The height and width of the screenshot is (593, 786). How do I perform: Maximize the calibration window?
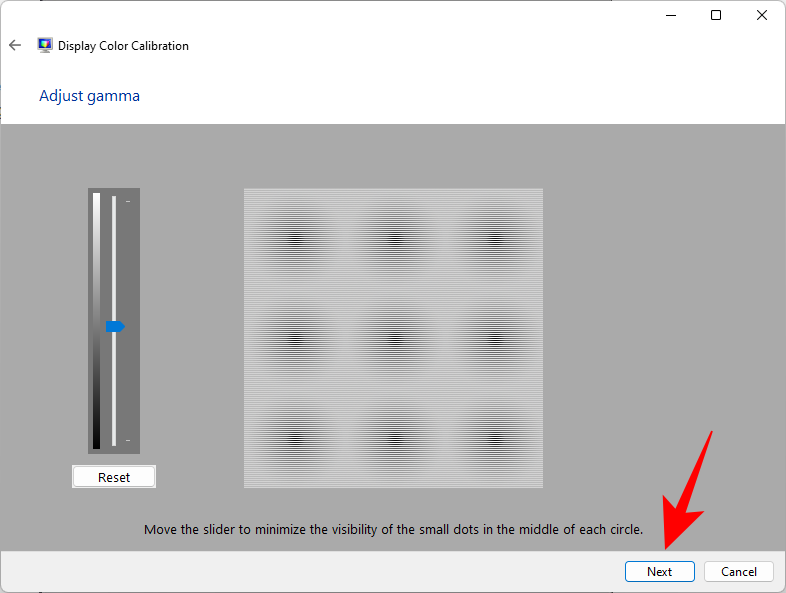point(716,16)
